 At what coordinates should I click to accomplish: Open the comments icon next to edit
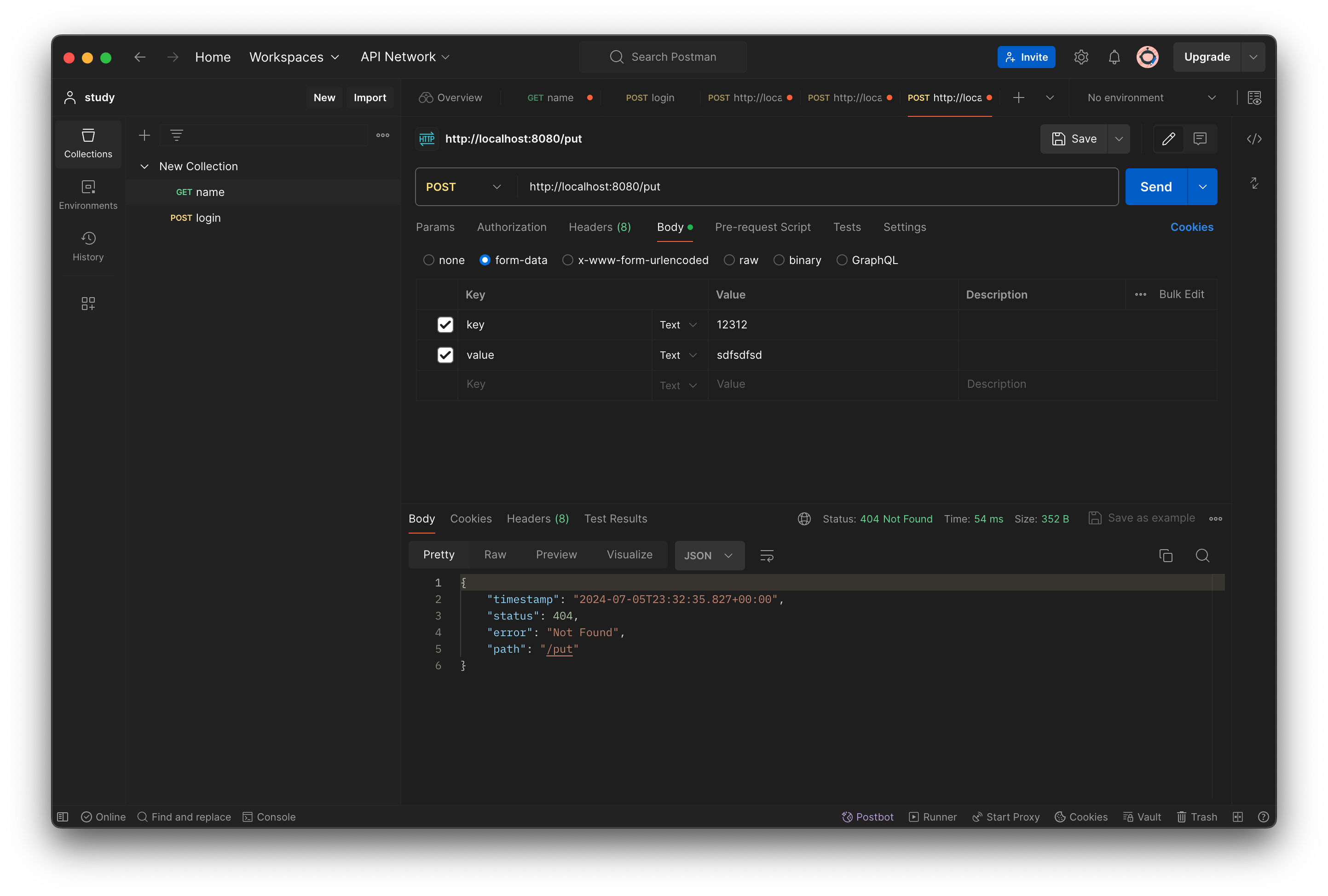click(x=1200, y=139)
